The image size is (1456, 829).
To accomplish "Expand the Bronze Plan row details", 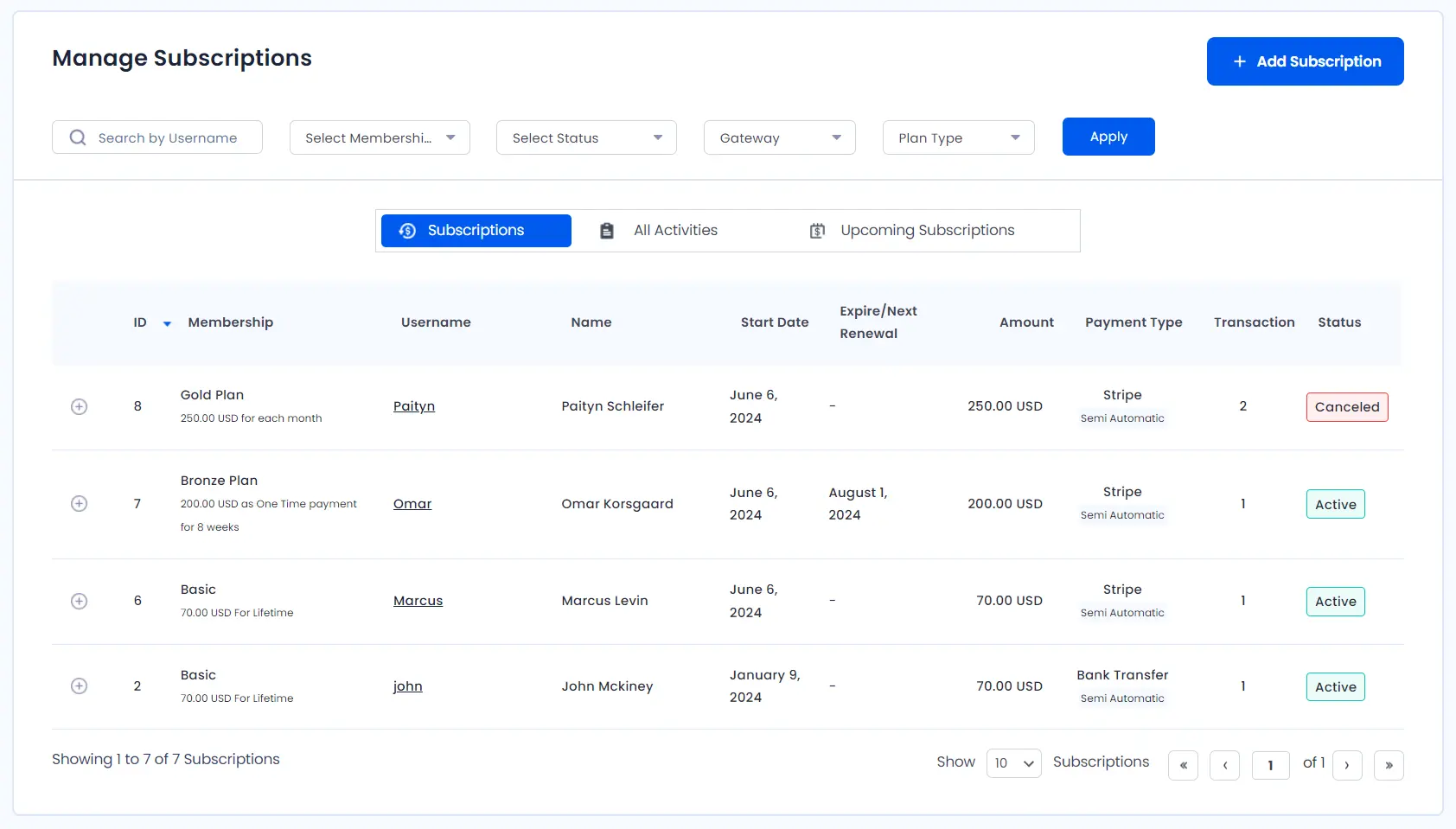I will click(x=79, y=503).
